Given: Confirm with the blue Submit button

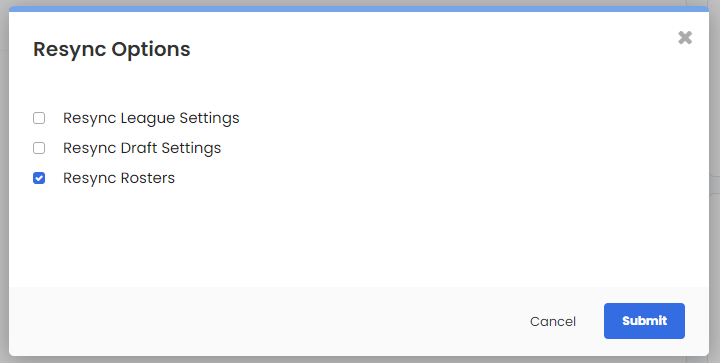Looking at the screenshot, I should 644,321.
